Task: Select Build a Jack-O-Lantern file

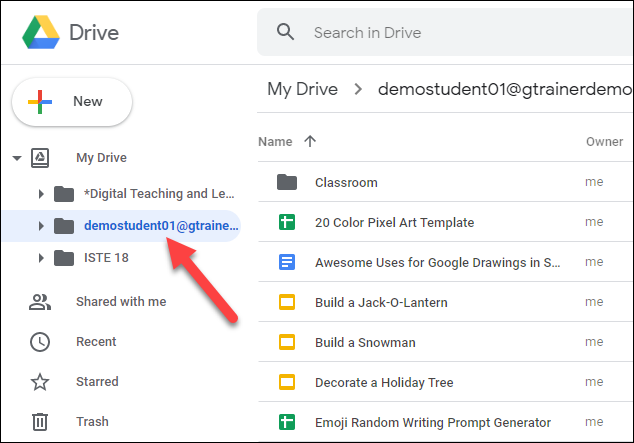Action: 381,302
